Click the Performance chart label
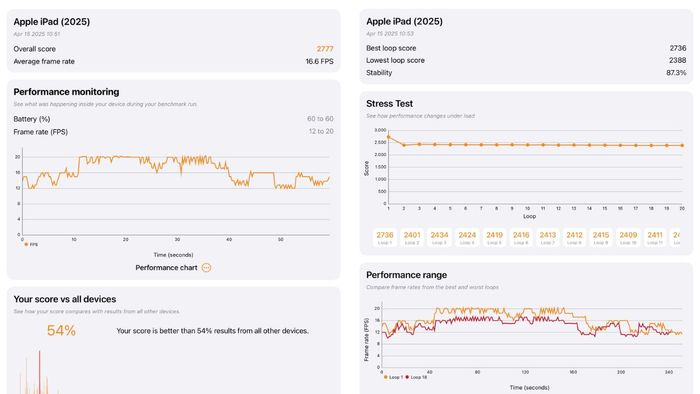 click(166, 268)
